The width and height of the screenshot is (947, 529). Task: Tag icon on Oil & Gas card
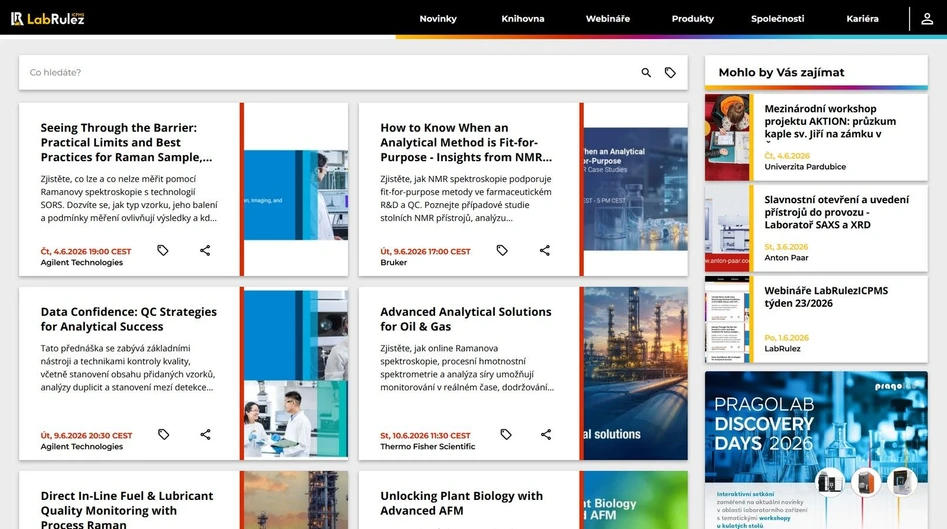tap(506, 434)
